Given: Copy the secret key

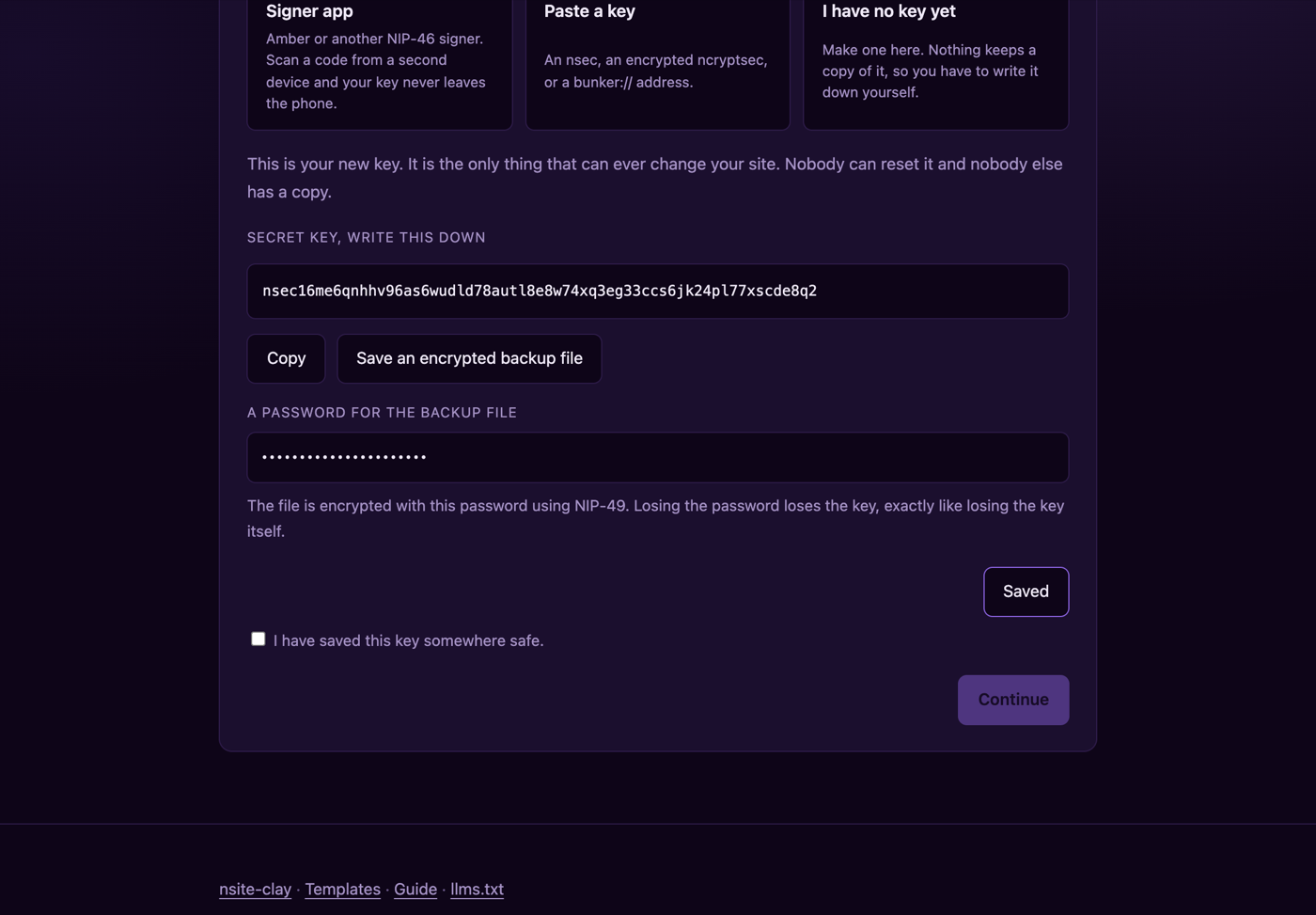Looking at the screenshot, I should pos(286,358).
